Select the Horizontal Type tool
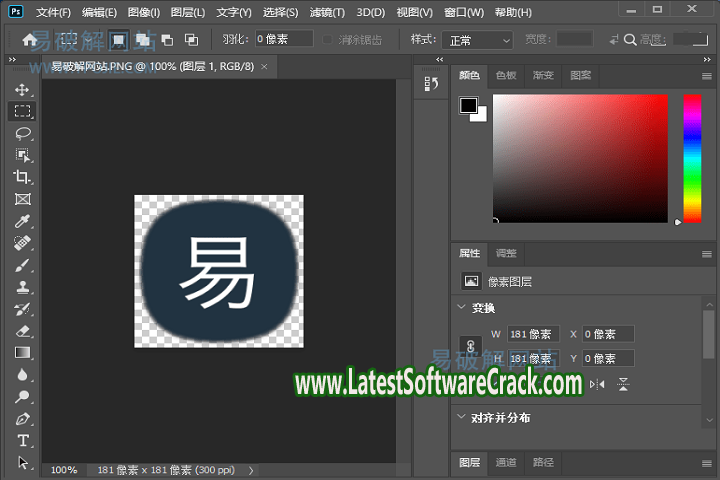The image size is (720, 480). coord(23,441)
